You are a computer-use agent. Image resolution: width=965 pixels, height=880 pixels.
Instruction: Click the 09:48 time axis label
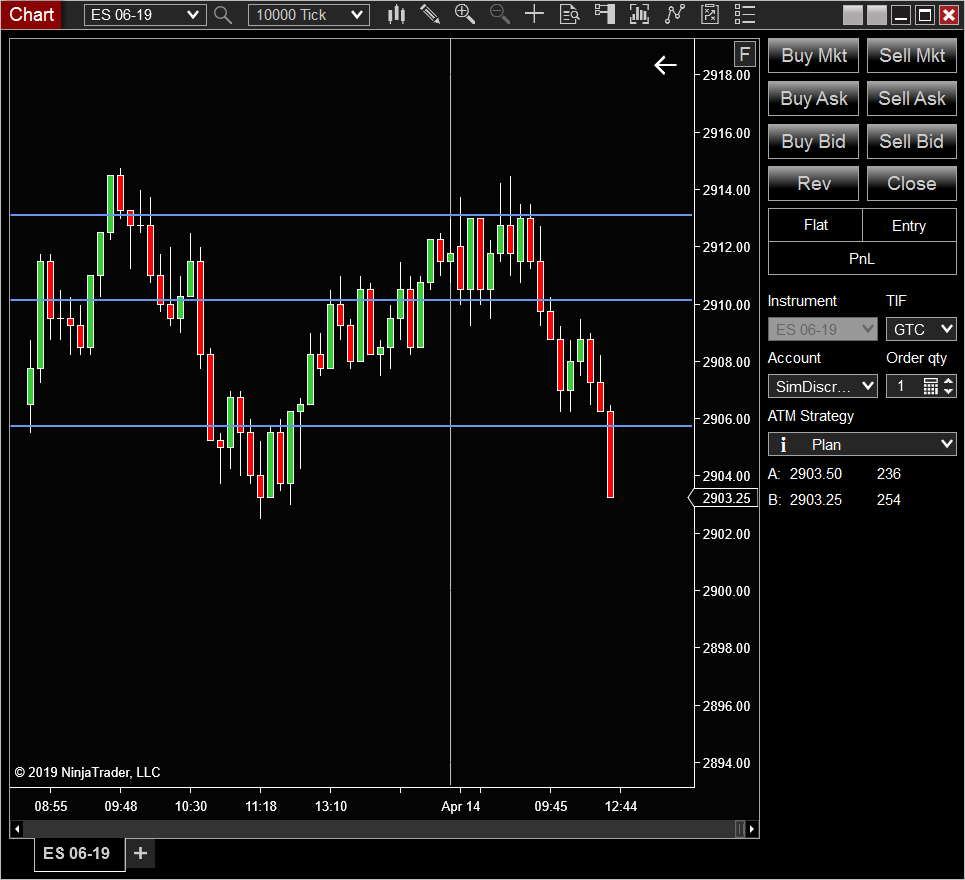121,806
